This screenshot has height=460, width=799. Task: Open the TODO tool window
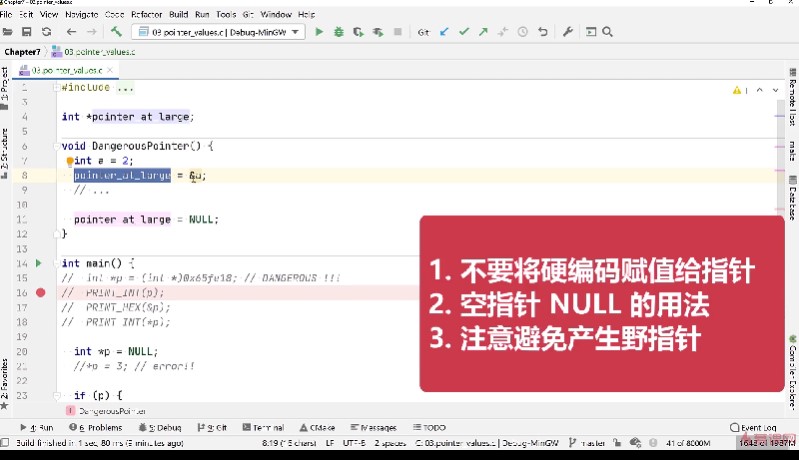[x=430, y=427]
